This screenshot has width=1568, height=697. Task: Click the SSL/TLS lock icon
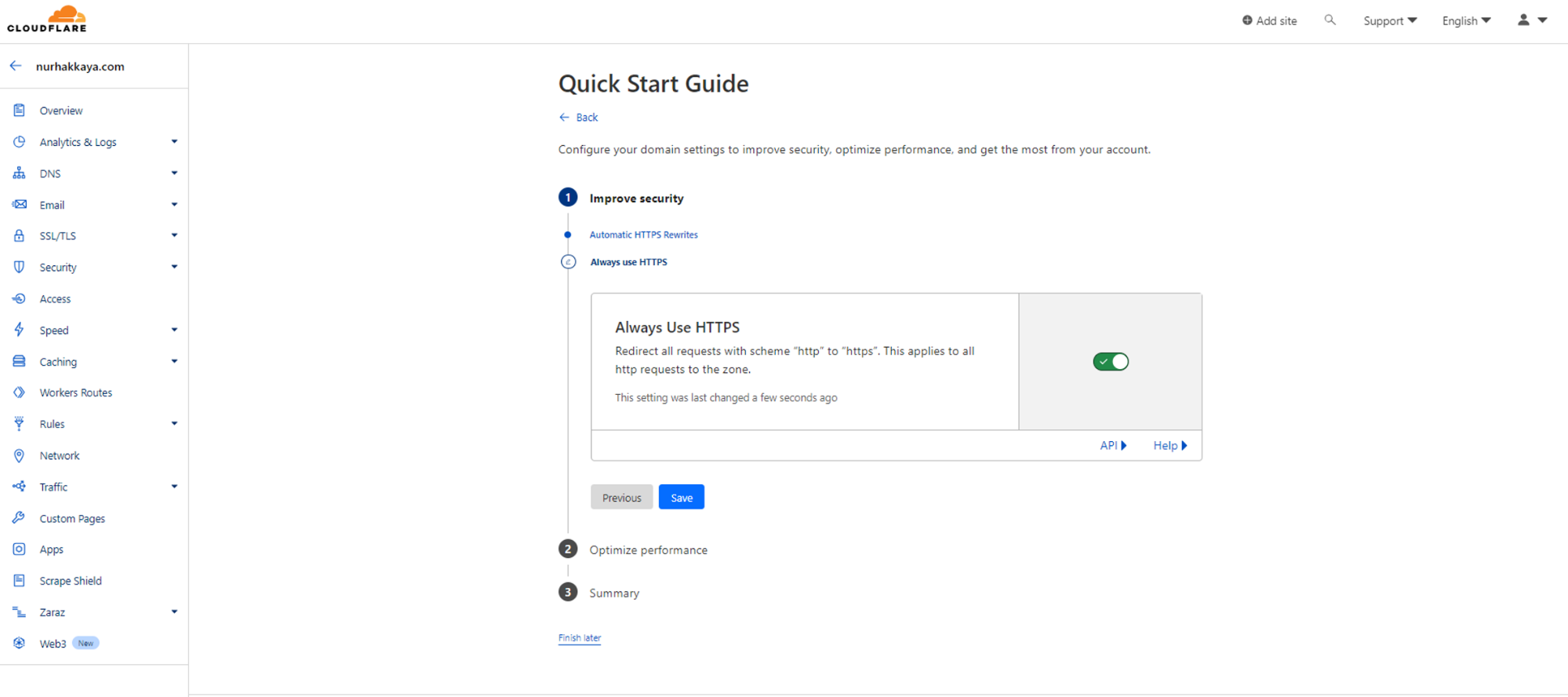19,235
